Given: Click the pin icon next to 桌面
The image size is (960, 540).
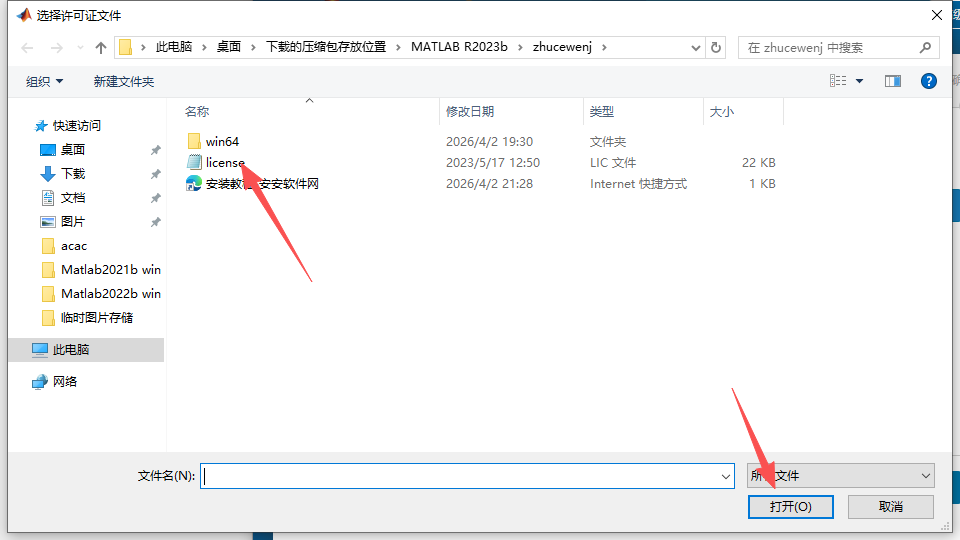Looking at the screenshot, I should coord(156,150).
